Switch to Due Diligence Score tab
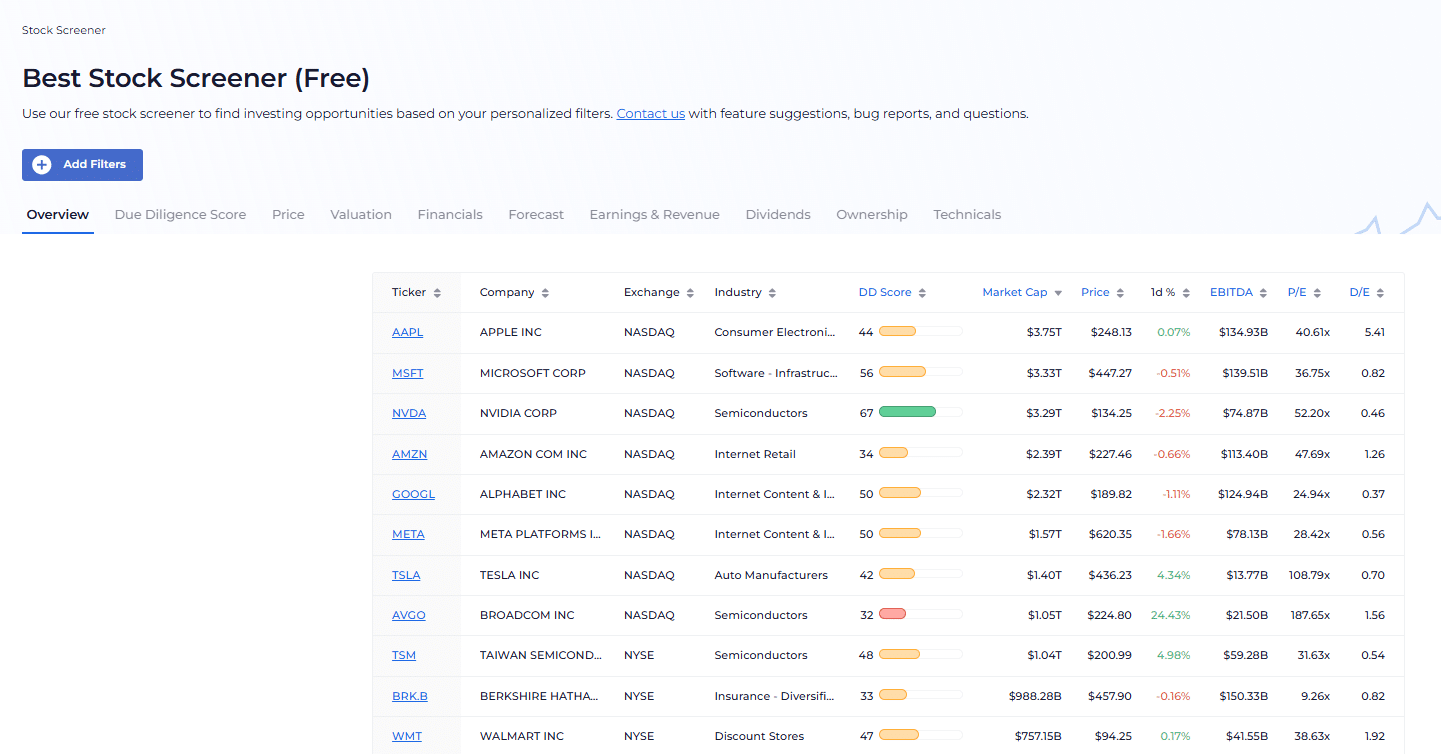Image resolution: width=1441 pixels, height=754 pixels. 180,215
